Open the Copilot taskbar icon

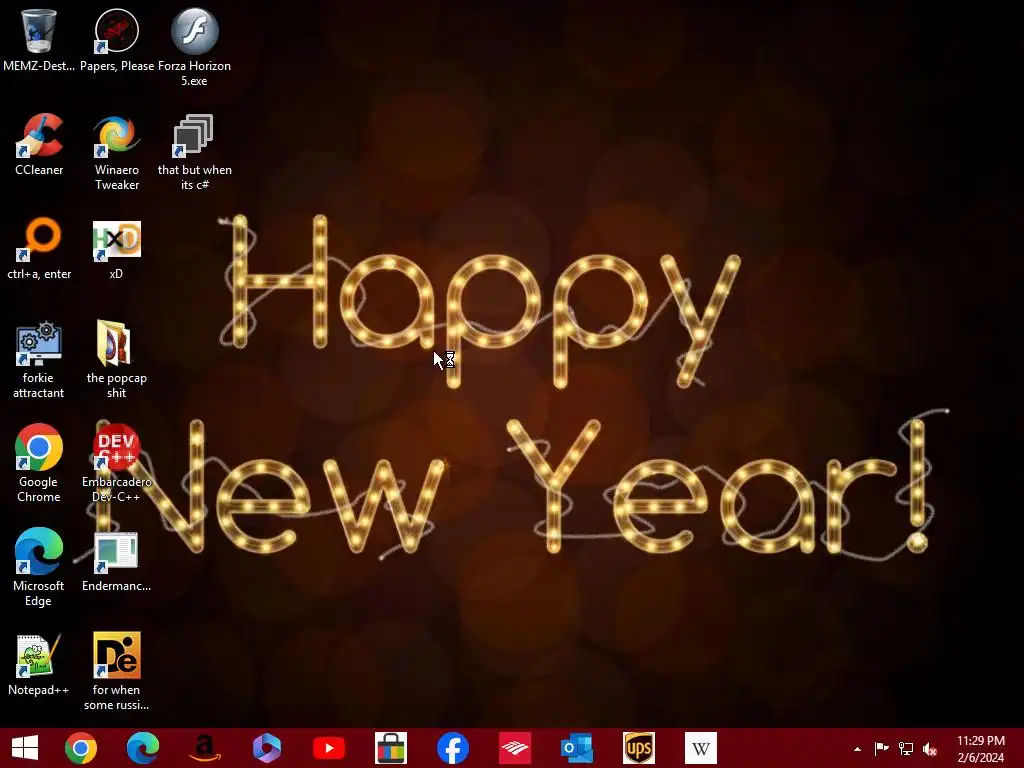pyautogui.click(x=267, y=748)
